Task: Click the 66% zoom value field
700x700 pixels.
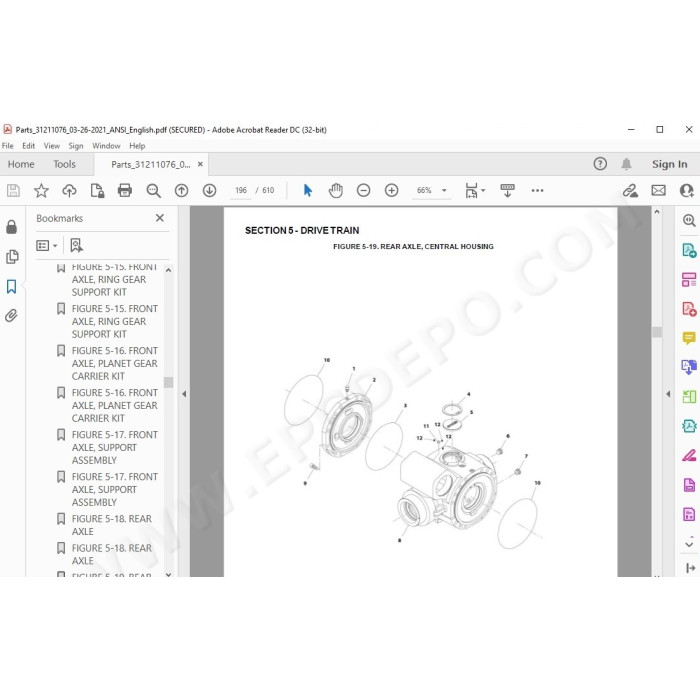Action: click(424, 191)
